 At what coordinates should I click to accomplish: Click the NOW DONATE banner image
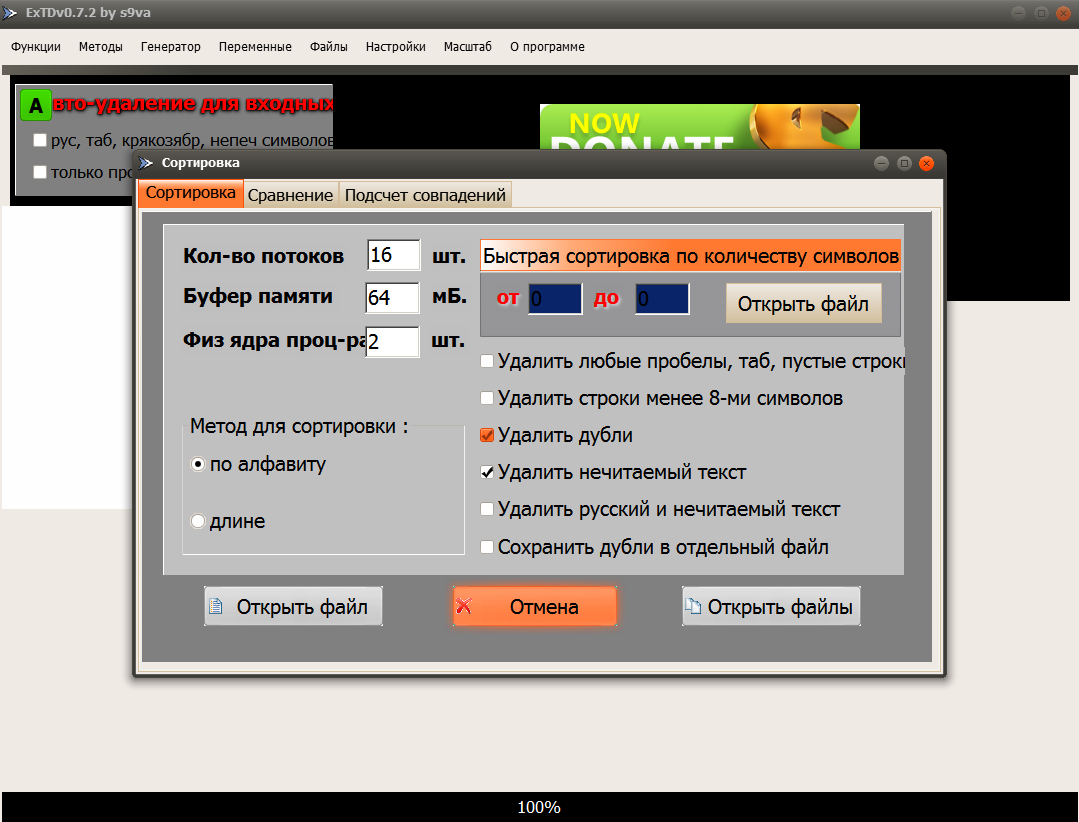[699, 127]
